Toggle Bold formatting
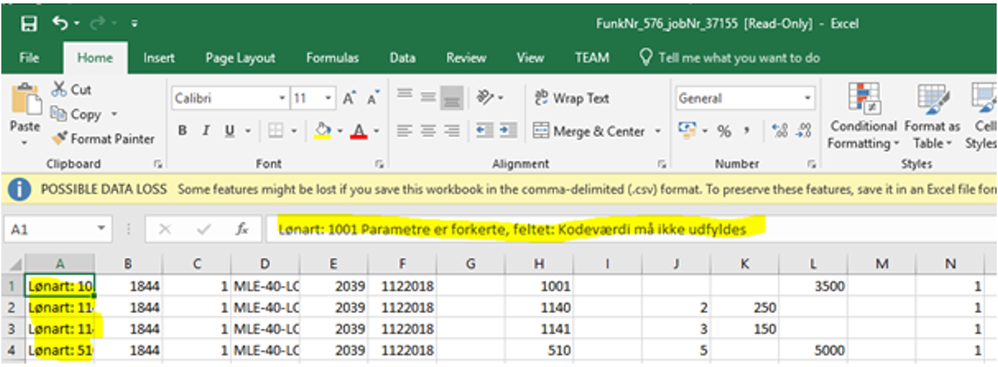The image size is (998, 367). point(183,131)
